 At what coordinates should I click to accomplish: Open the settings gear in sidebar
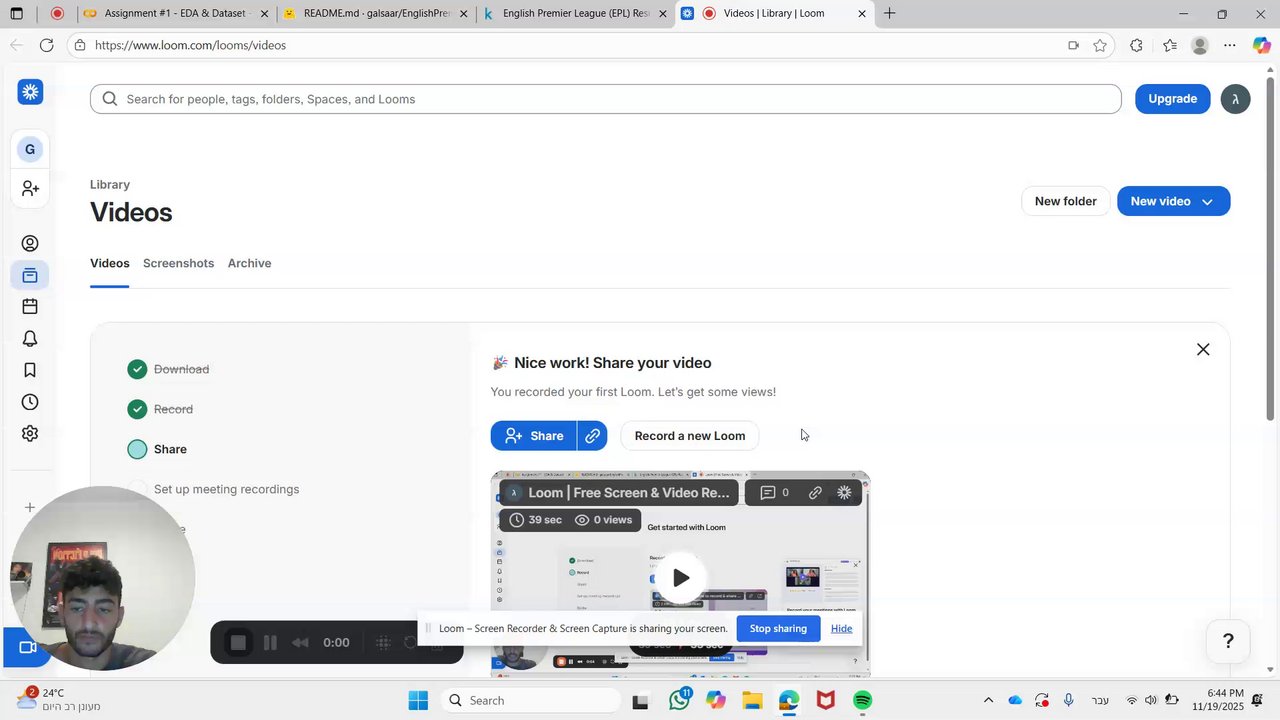(x=30, y=434)
